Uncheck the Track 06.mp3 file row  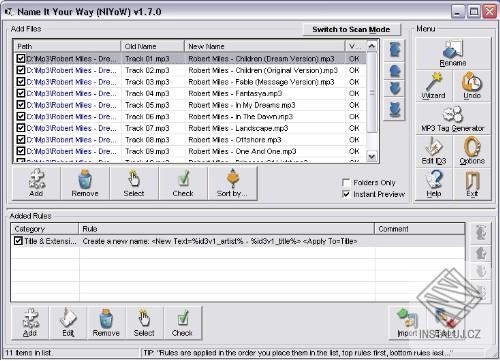point(21,116)
